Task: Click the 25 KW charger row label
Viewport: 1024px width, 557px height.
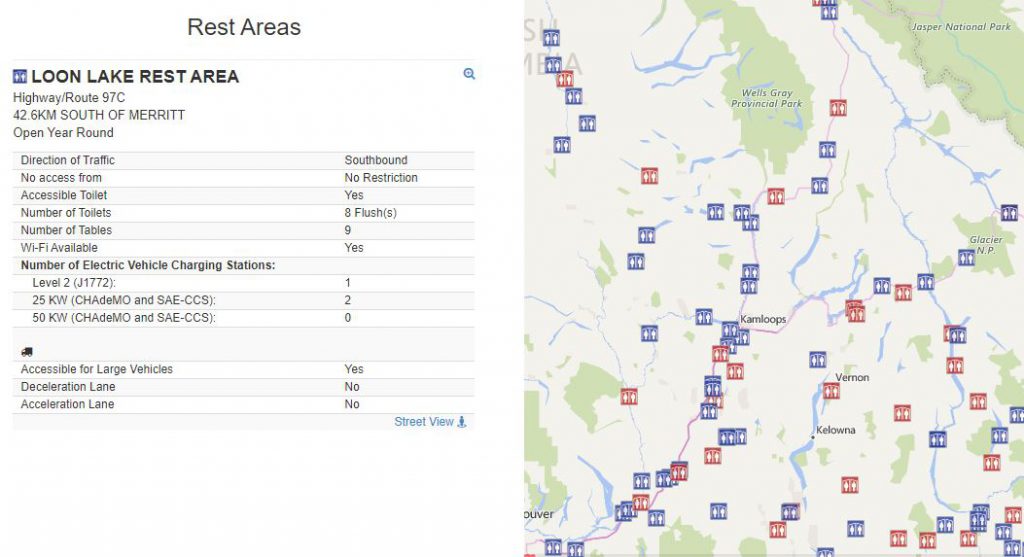Action: (x=124, y=300)
